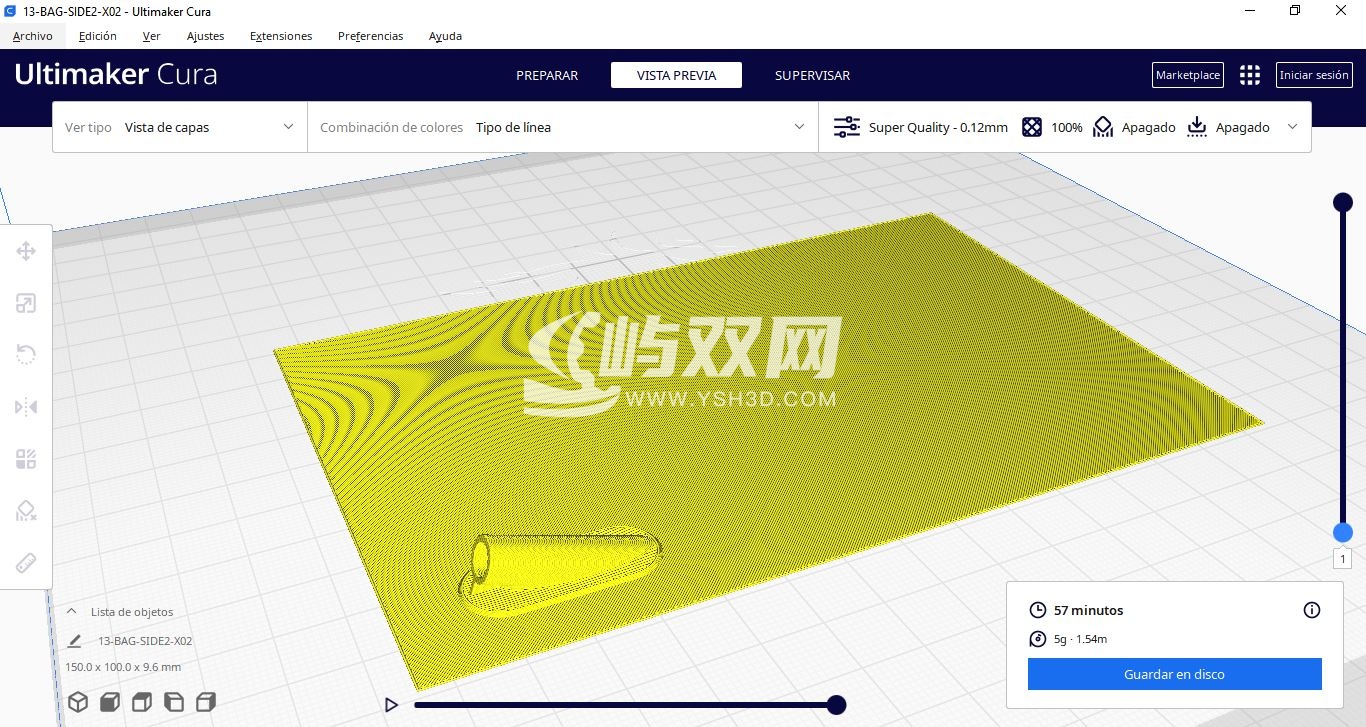Click the simulation path slider handle

pyautogui.click(x=837, y=705)
